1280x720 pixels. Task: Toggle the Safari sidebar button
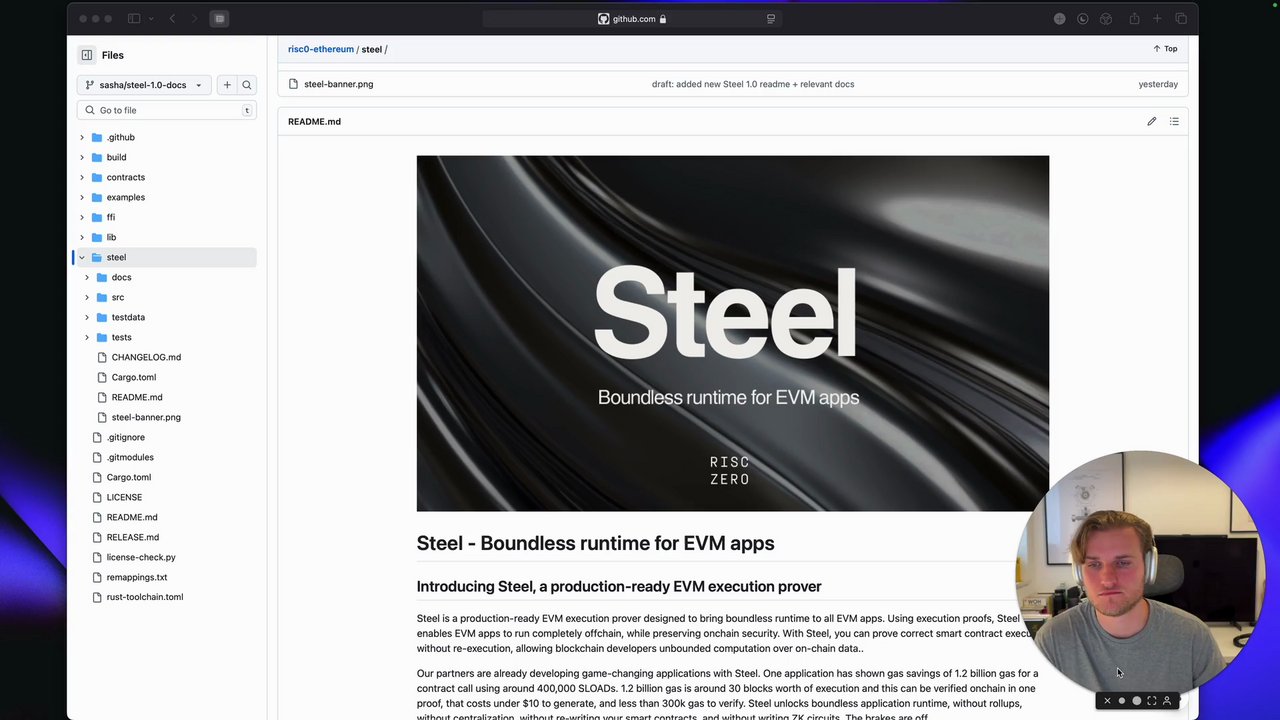[134, 18]
